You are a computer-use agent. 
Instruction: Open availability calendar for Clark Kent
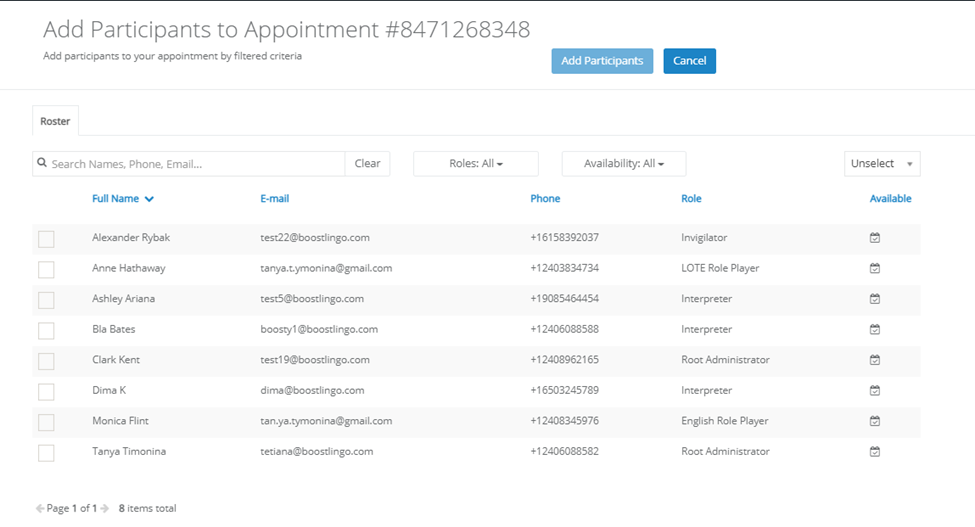[874, 359]
